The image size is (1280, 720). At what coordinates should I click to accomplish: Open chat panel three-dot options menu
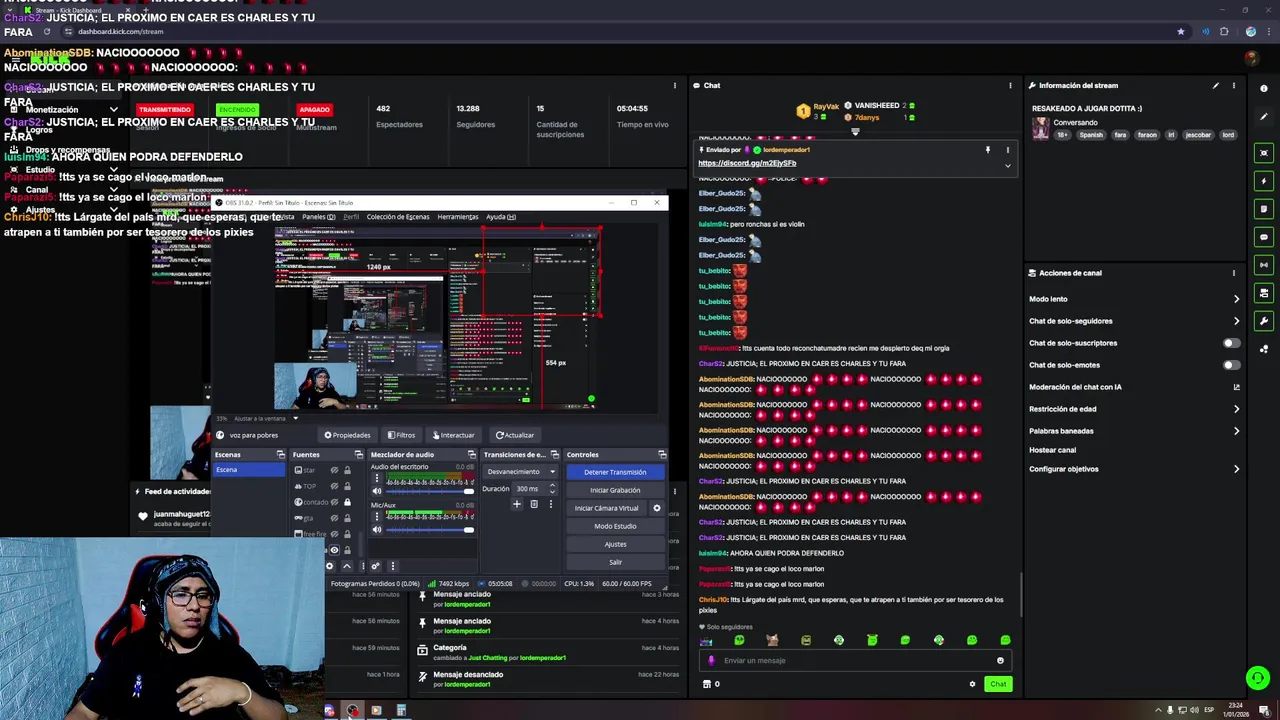pos(1010,85)
